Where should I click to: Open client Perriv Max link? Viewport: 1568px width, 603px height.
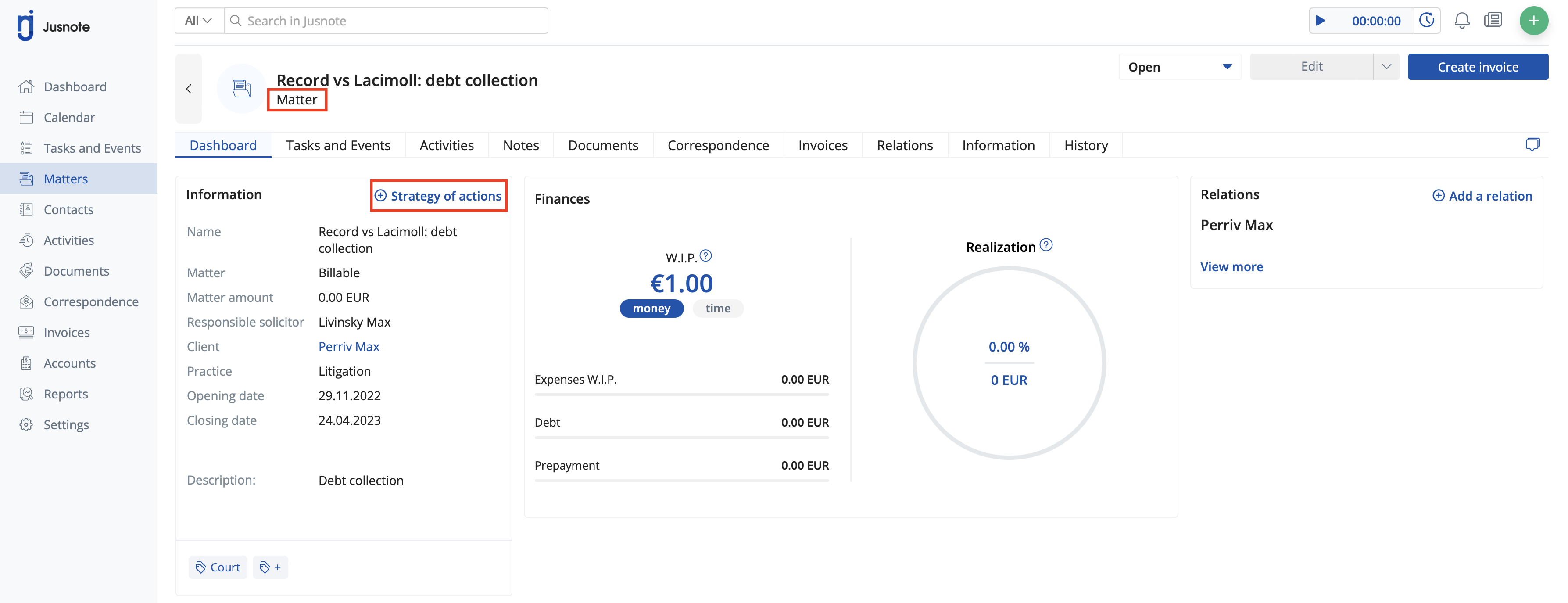pos(349,347)
